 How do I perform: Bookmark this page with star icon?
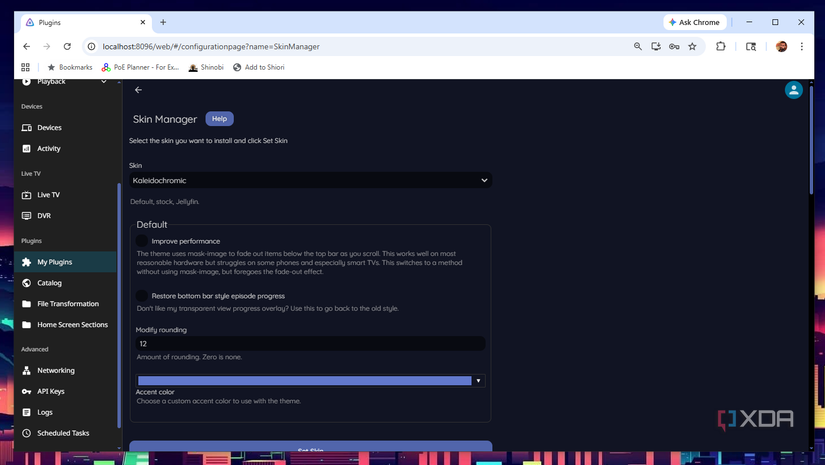point(692,46)
